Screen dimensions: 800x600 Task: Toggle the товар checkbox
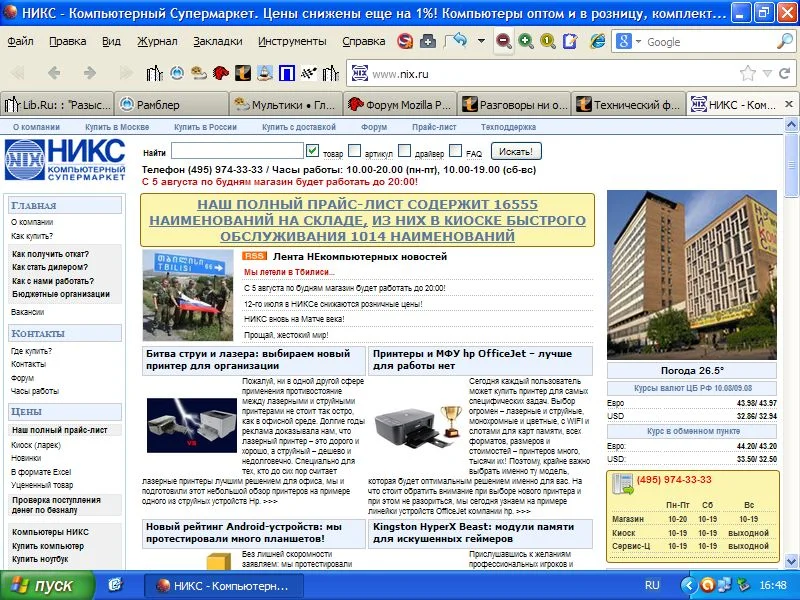pyautogui.click(x=312, y=150)
